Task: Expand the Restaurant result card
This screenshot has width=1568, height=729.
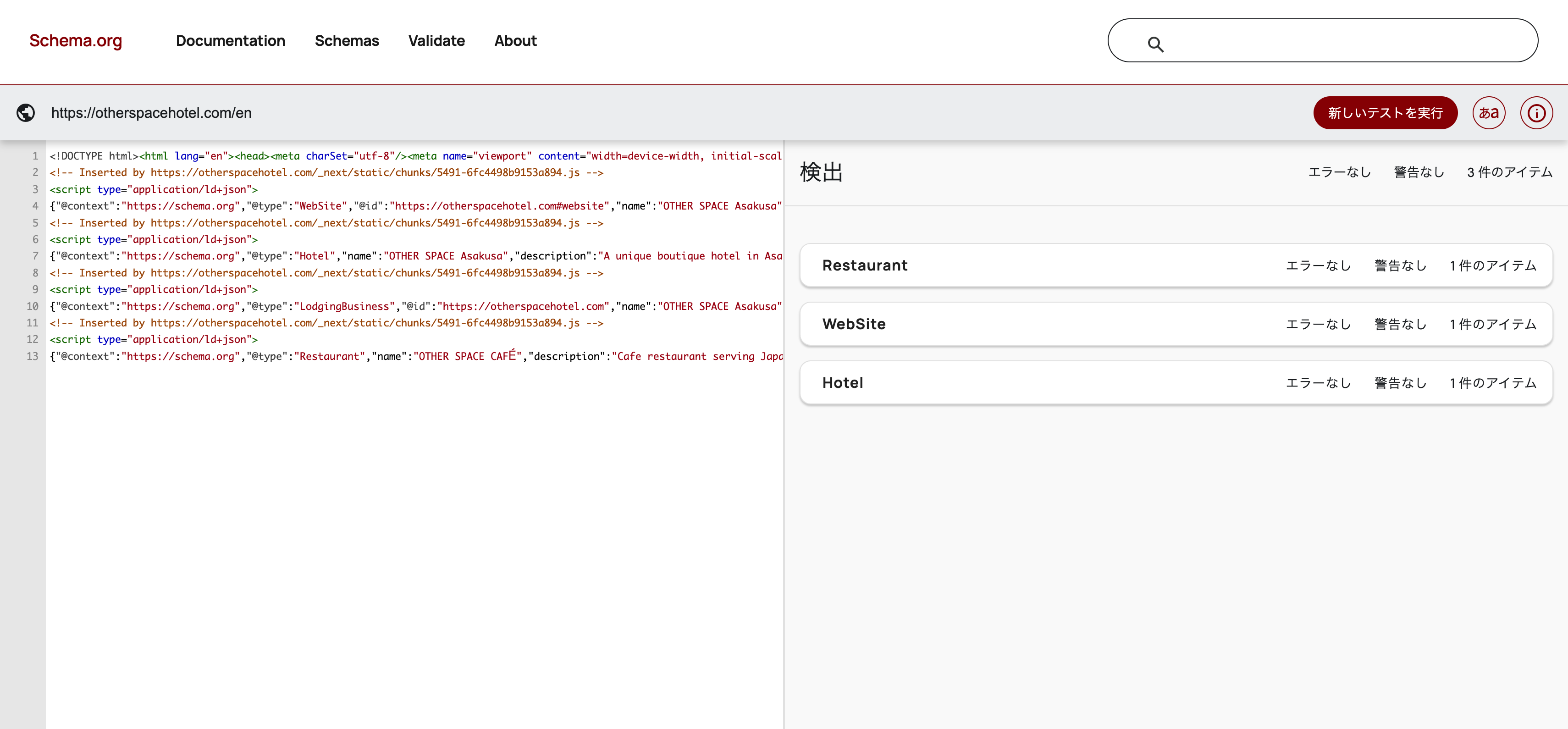Action: (x=1176, y=265)
